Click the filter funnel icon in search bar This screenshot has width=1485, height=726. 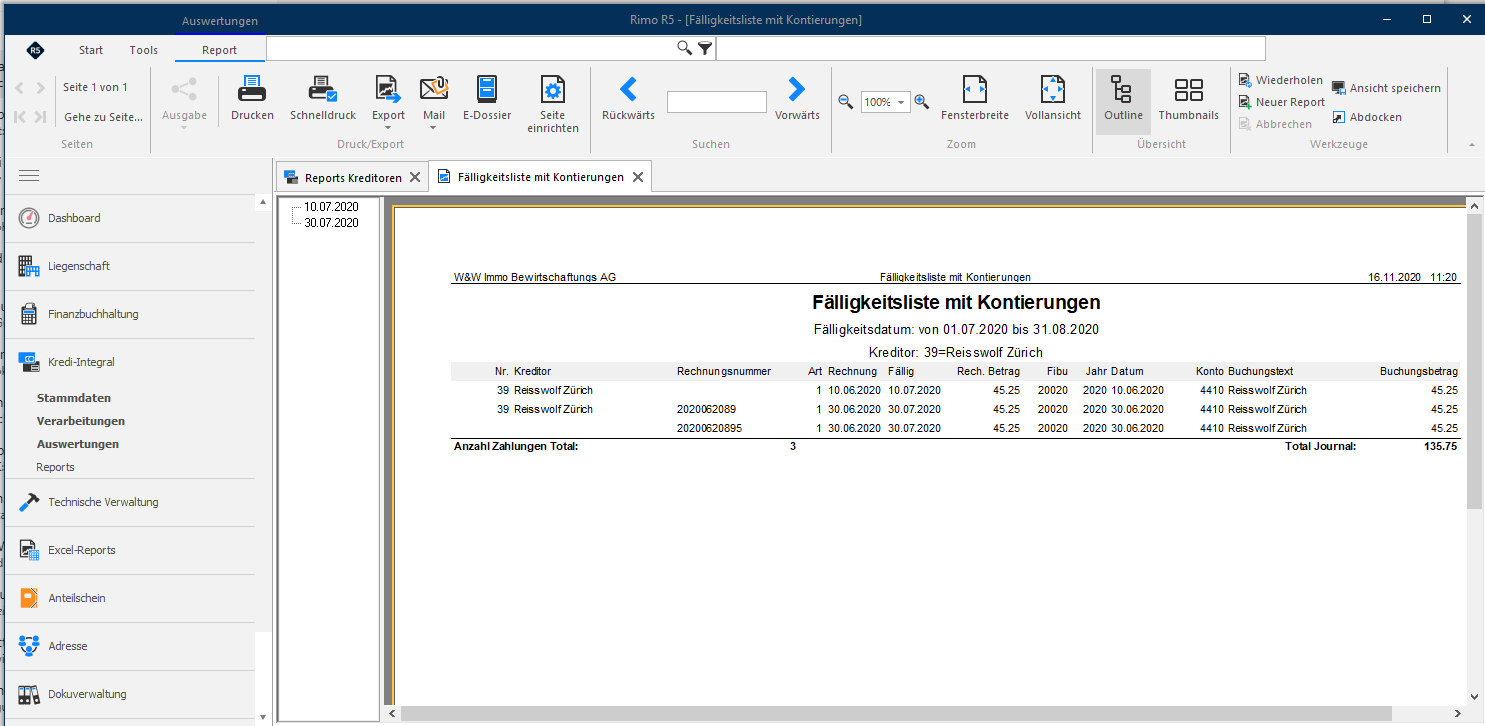tap(705, 48)
